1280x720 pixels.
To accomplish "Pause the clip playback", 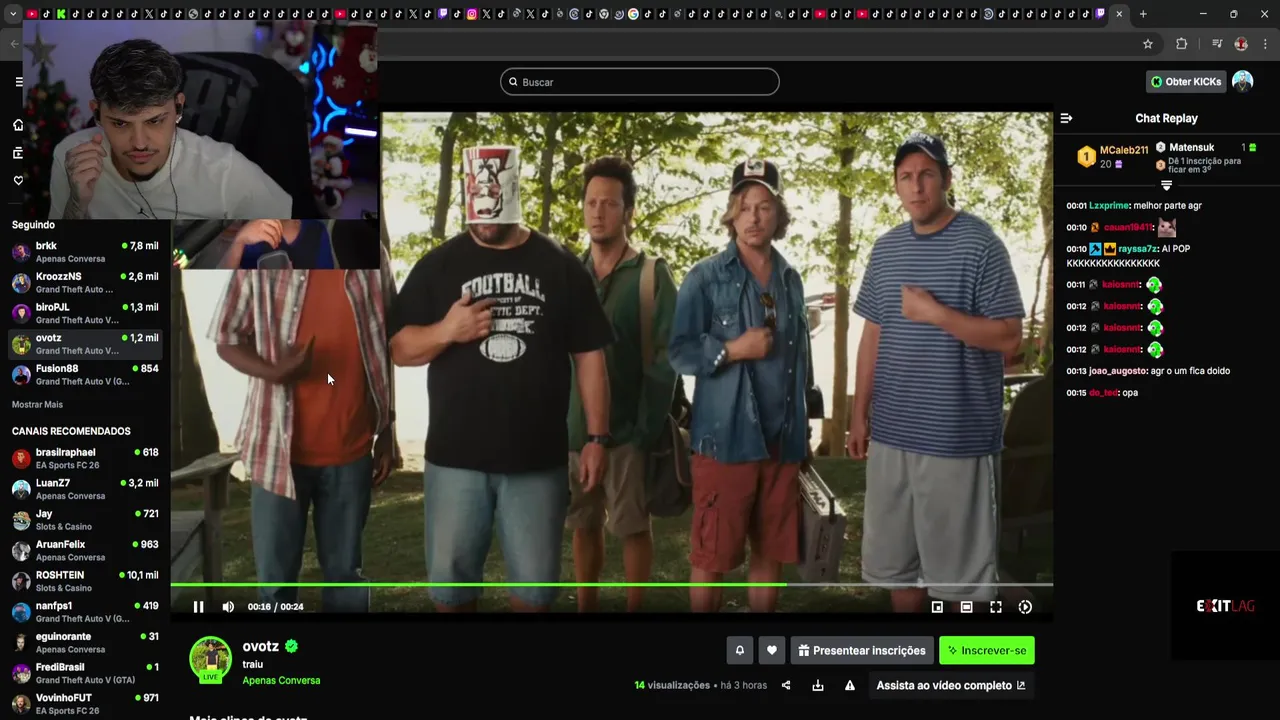I will click(198, 607).
